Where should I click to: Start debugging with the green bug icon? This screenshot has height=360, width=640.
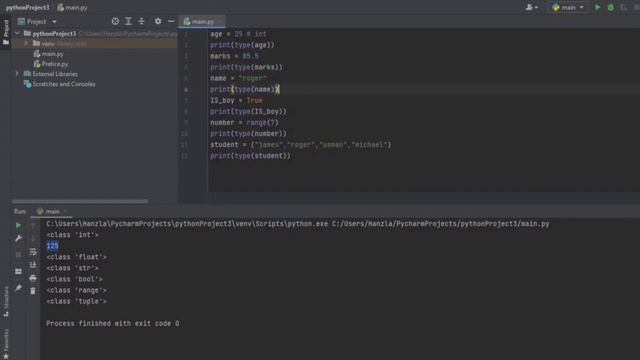pyautogui.click(x=611, y=7)
